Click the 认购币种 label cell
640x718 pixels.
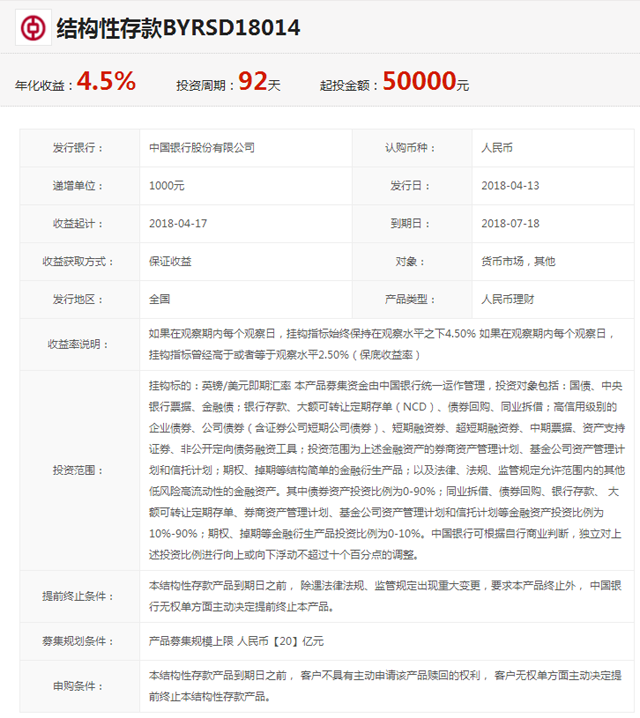(412, 148)
